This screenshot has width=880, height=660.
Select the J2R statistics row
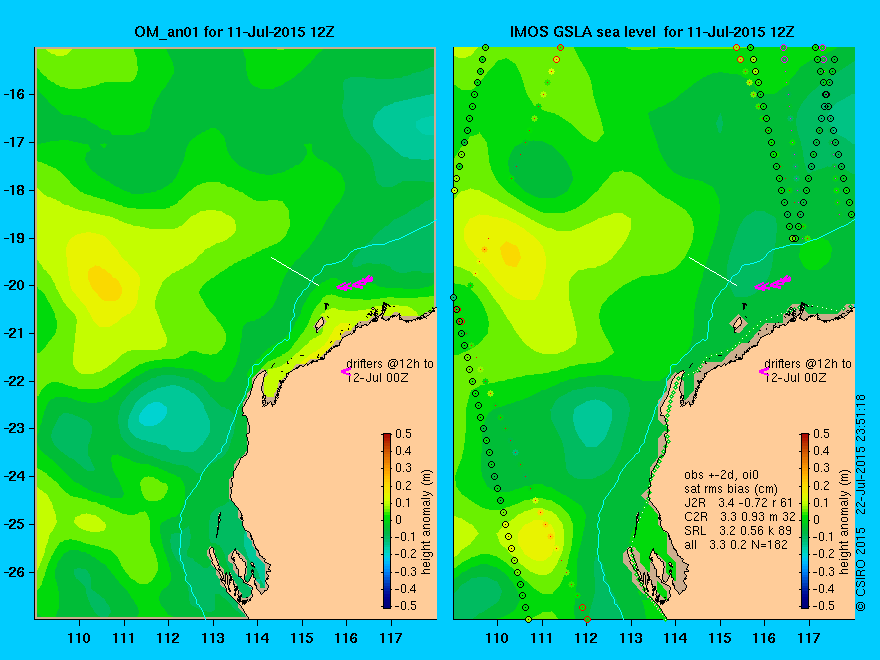coord(739,502)
